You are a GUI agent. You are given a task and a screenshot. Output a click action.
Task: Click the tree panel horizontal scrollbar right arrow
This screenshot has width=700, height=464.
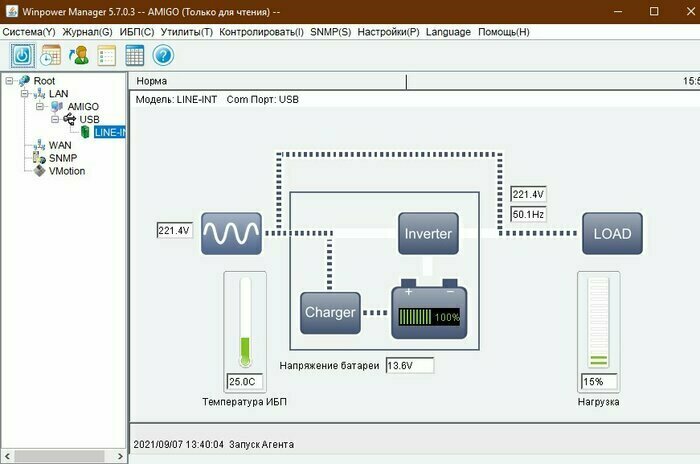click(120, 456)
